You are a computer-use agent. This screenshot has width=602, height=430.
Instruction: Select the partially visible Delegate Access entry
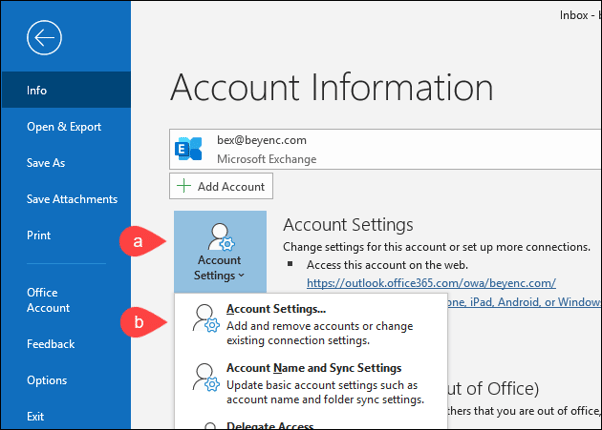point(311,423)
